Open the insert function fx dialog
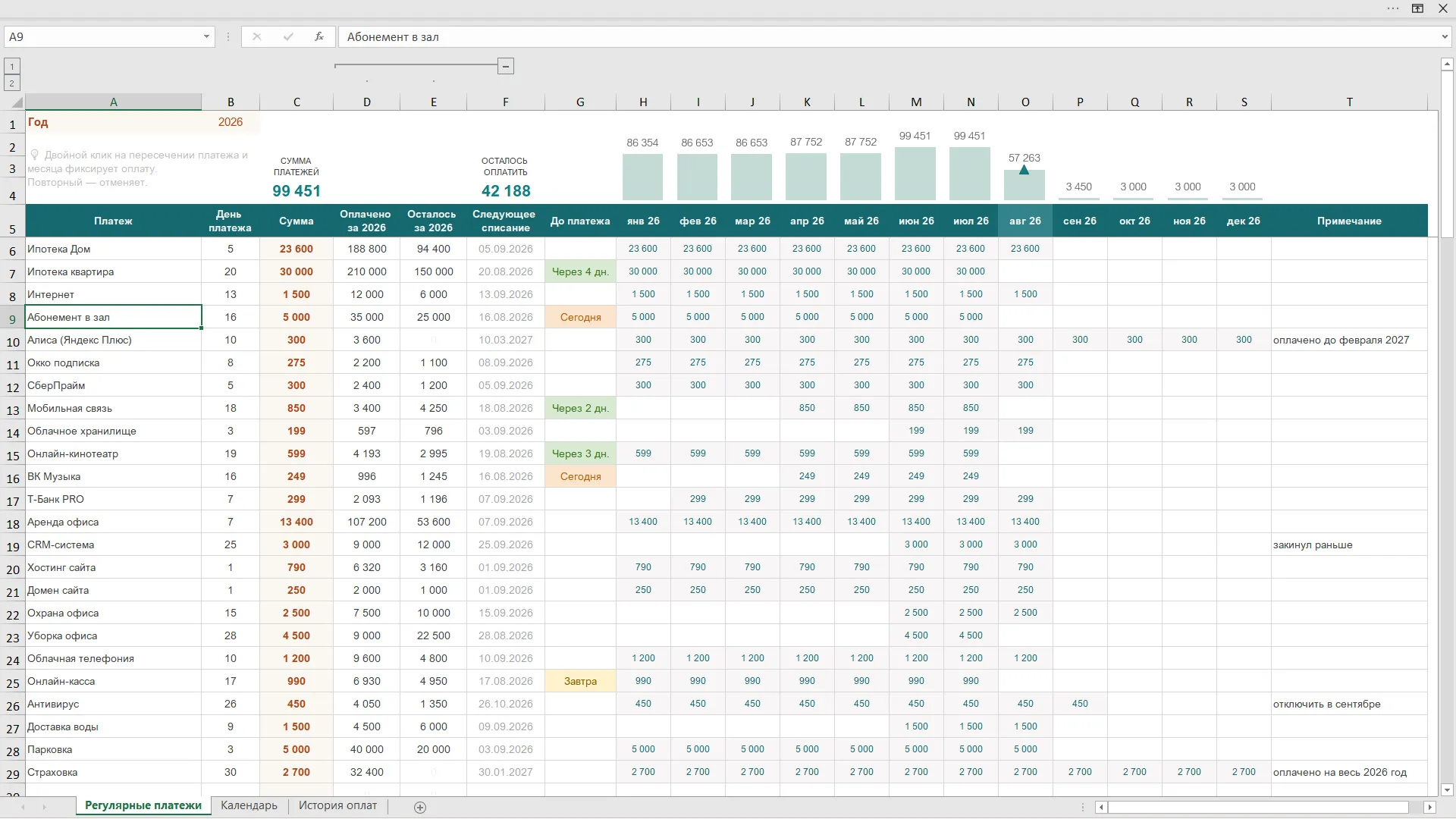Image resolution: width=1456 pixels, height=819 pixels. pos(319,36)
